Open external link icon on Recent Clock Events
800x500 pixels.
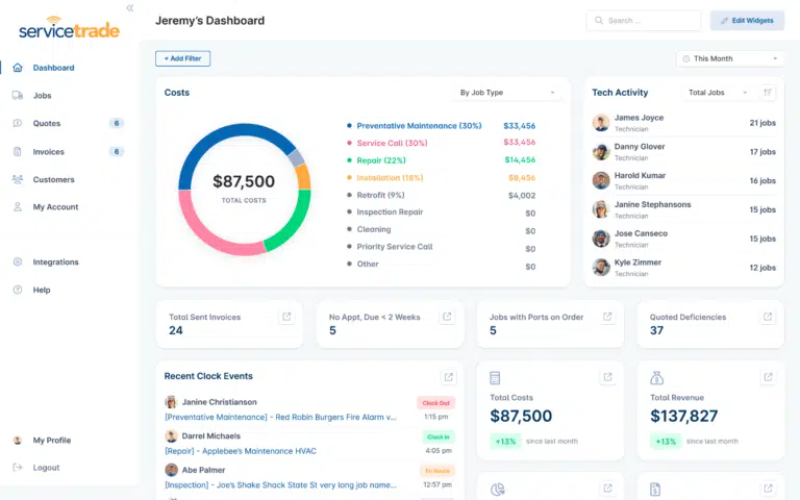tap(448, 377)
